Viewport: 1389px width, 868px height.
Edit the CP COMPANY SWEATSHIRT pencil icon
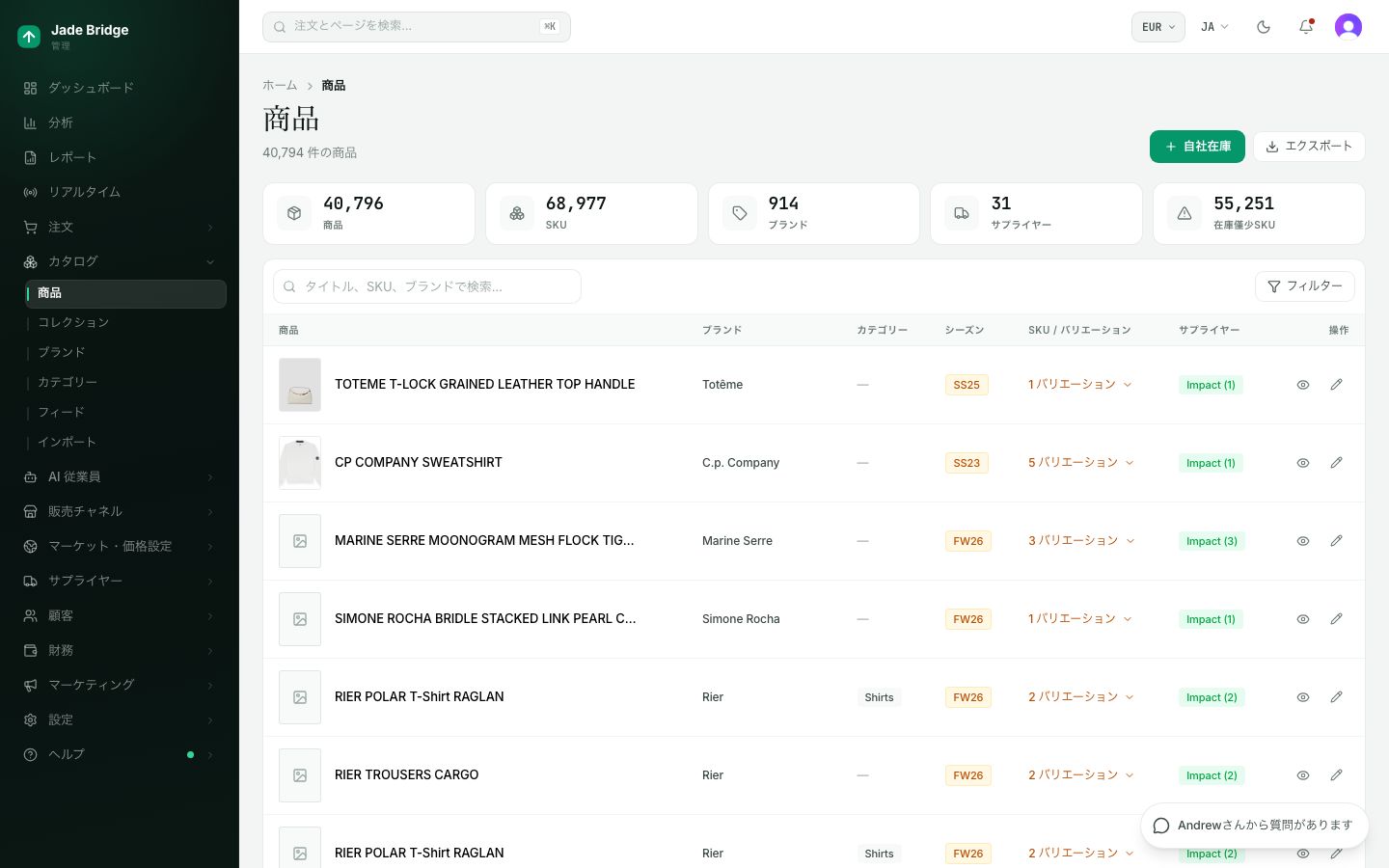[1336, 463]
